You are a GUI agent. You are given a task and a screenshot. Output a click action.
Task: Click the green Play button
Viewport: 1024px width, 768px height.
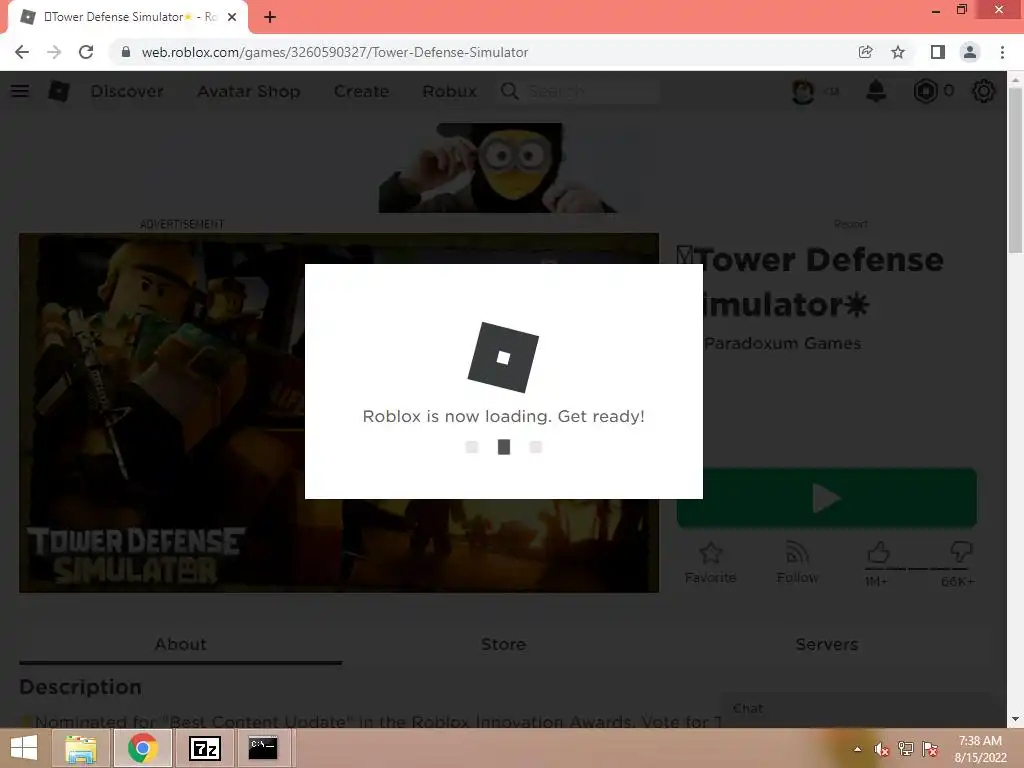click(x=827, y=498)
